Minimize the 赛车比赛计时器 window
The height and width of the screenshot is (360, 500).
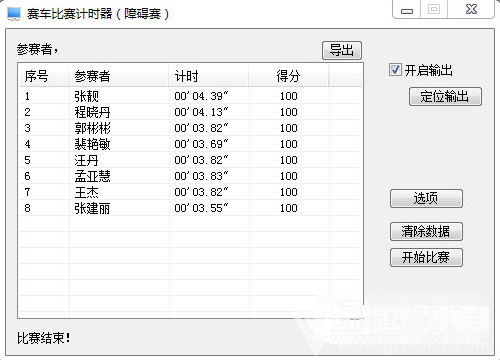coord(407,10)
